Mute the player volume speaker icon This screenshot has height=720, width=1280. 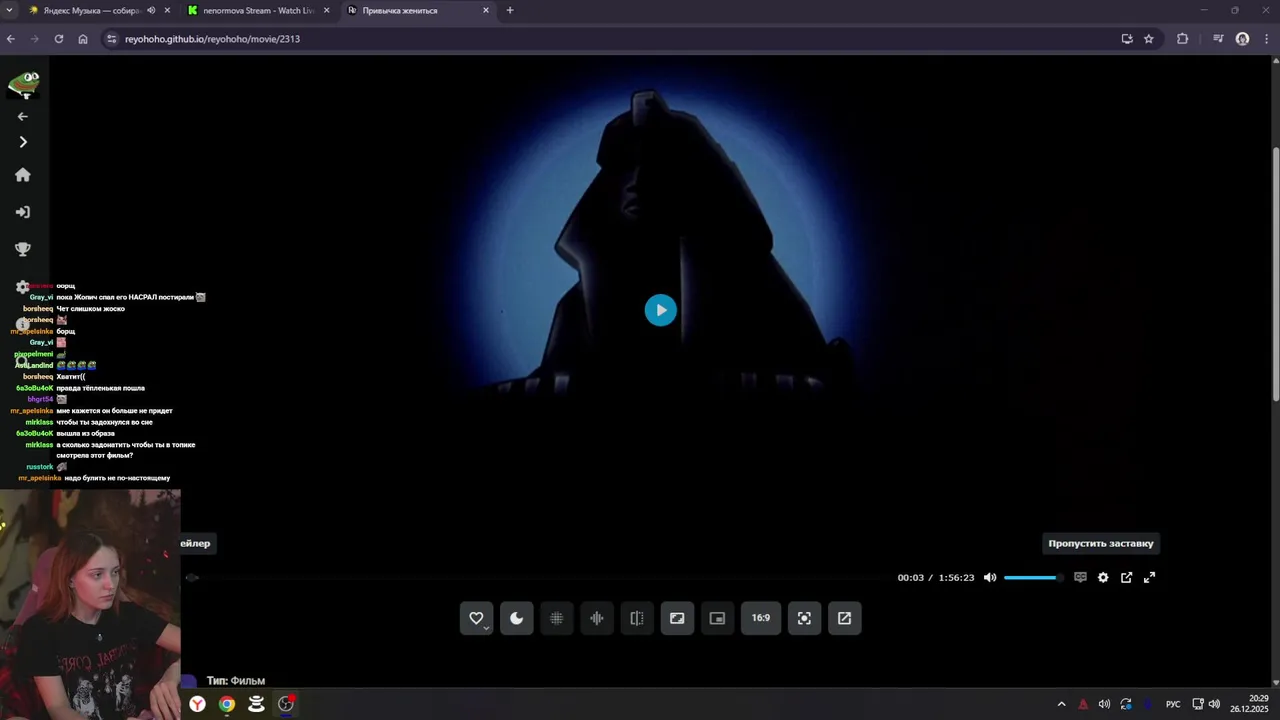coord(990,577)
